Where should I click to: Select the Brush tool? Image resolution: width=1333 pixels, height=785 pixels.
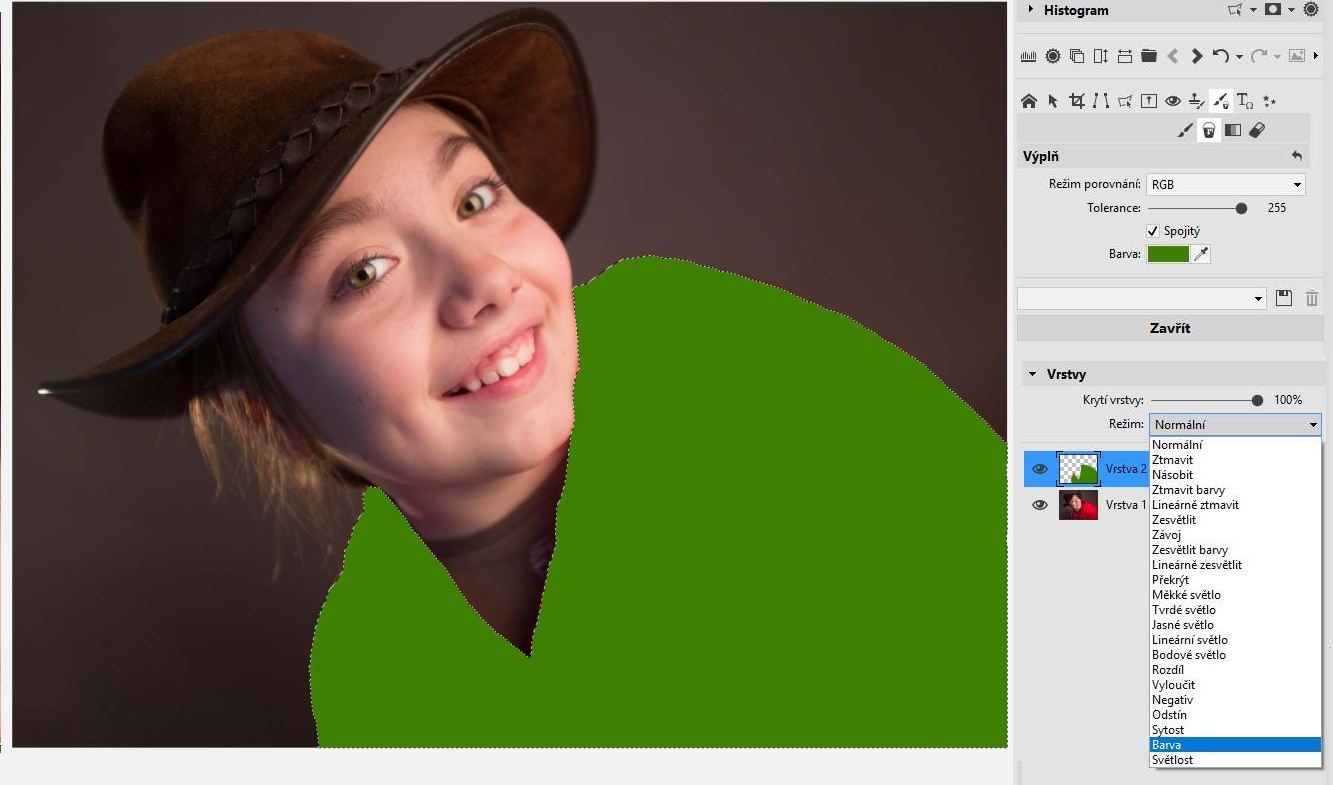1185,130
